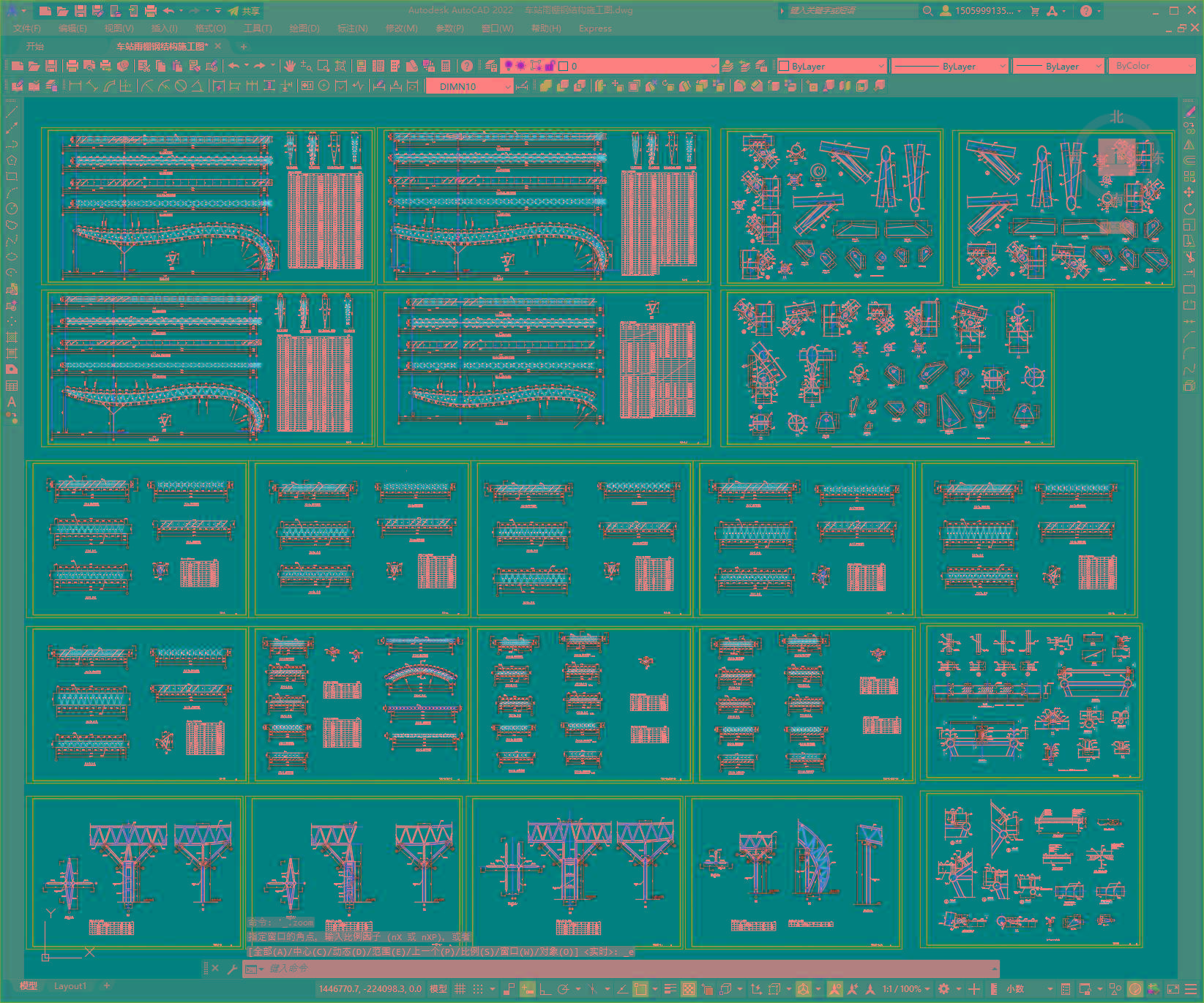Toggle grid display in status bar
Viewport: 1204px width, 1003px height.
click(x=460, y=989)
